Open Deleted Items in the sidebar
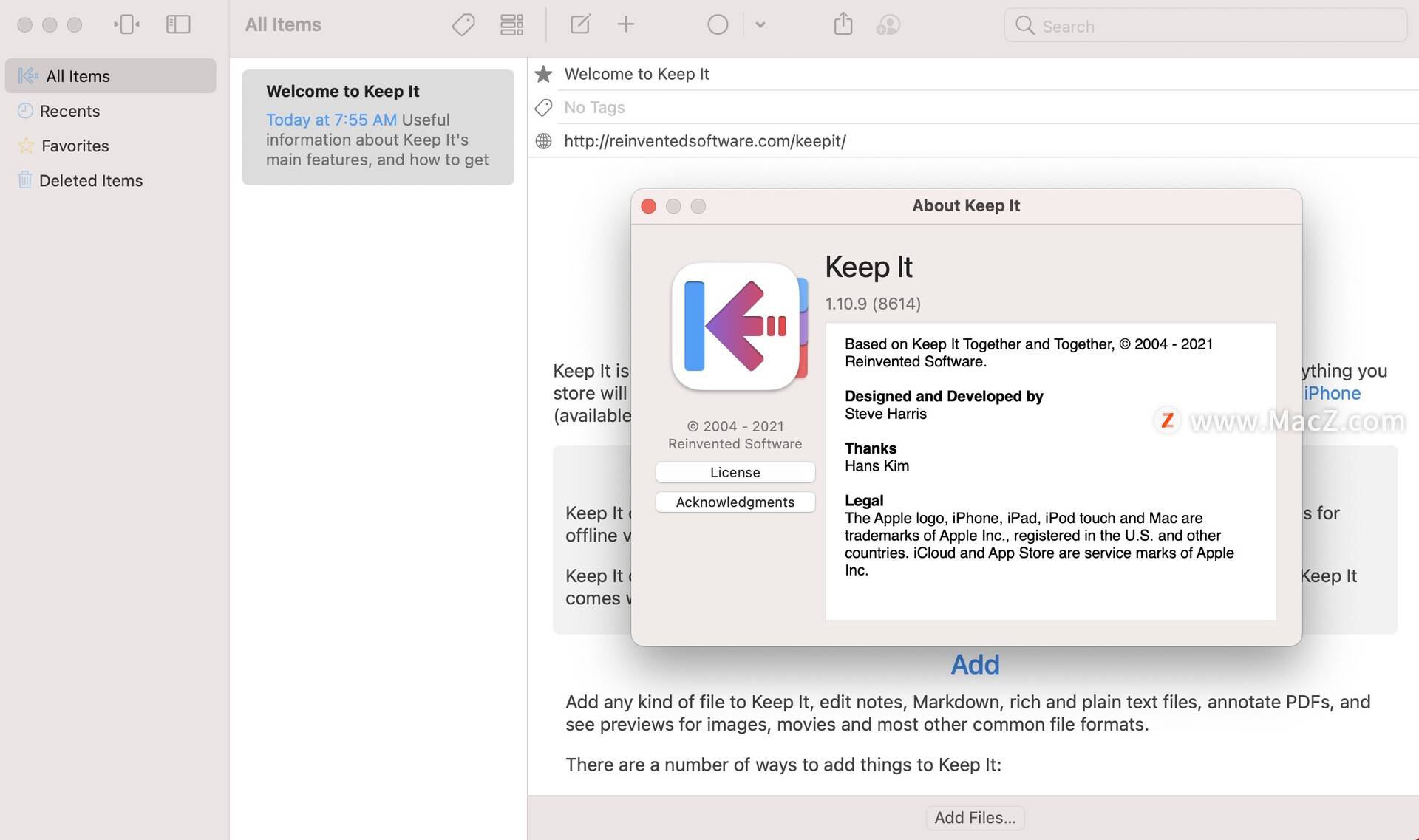The width and height of the screenshot is (1419, 840). (110, 180)
